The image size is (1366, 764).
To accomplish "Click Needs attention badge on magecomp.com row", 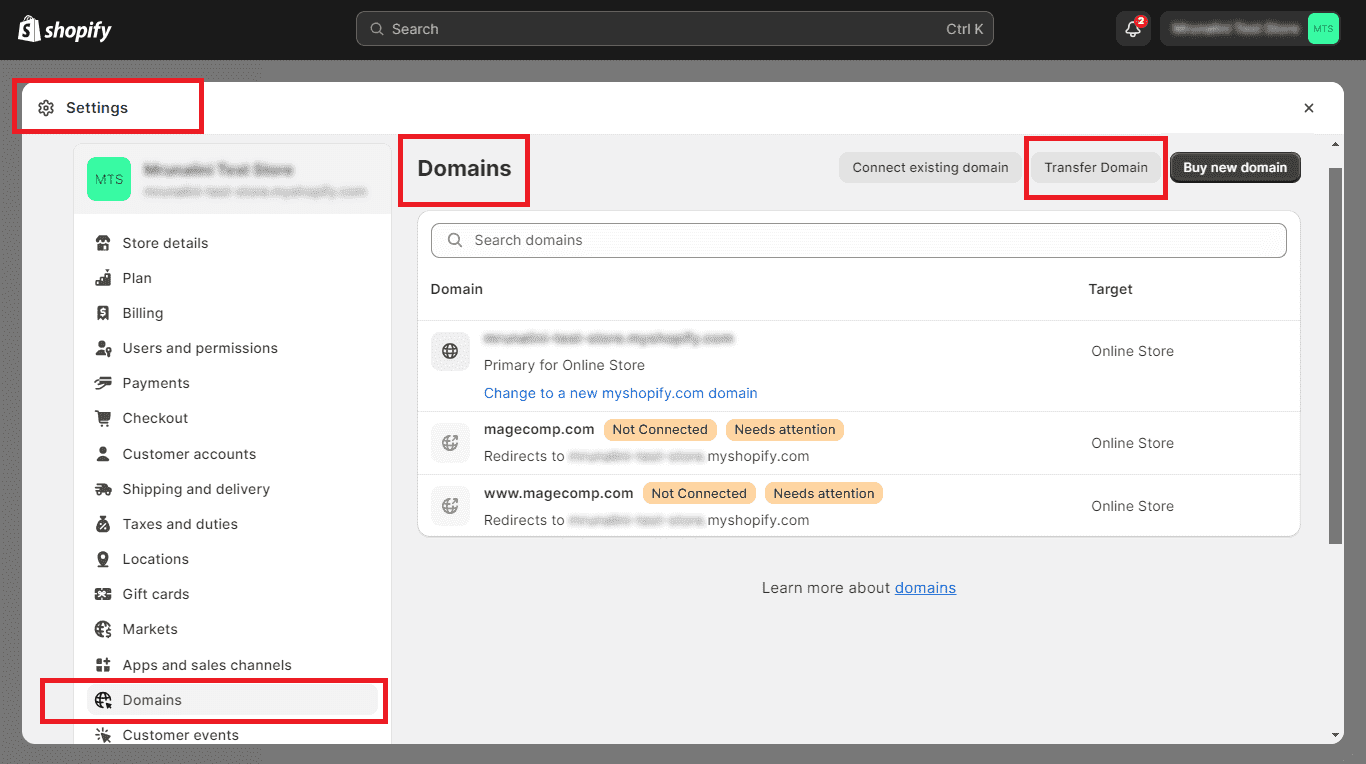I will pos(785,429).
